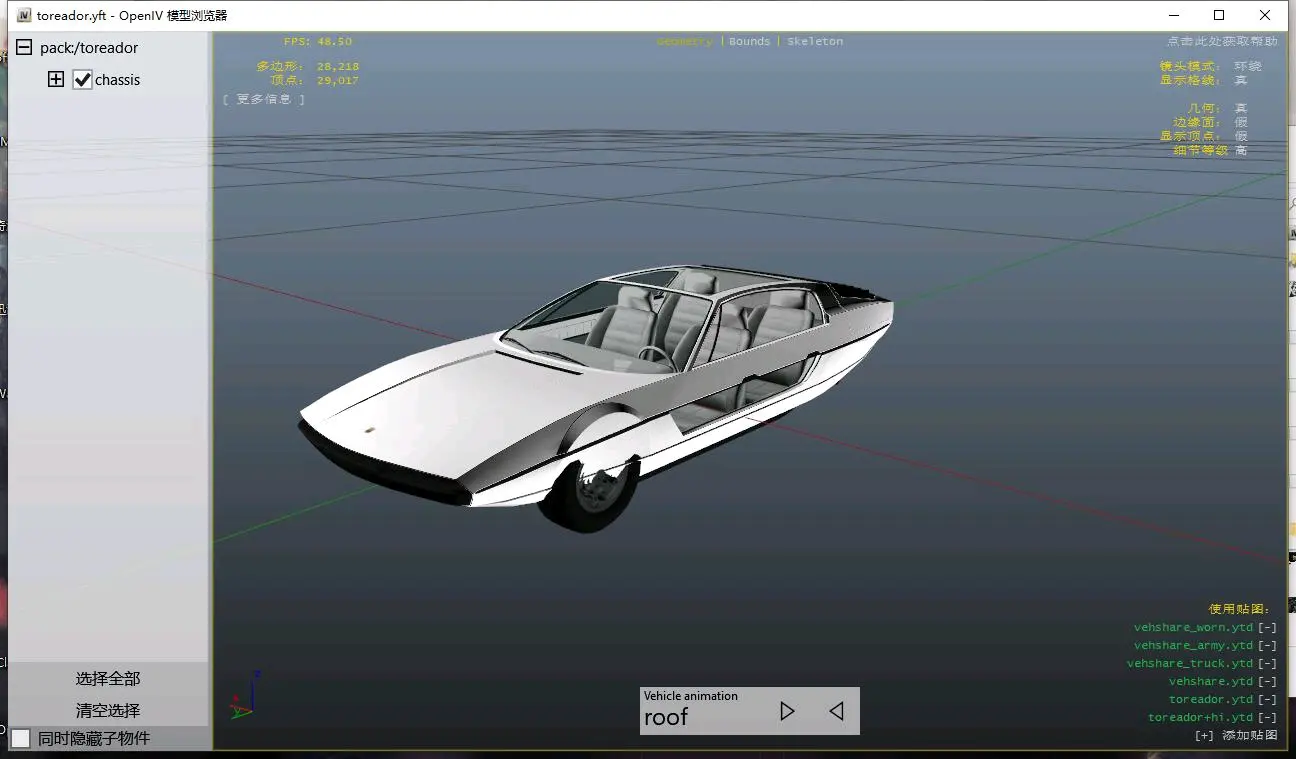1296x759 pixels.
Task: Change the 细节等级 detail level value
Action: tap(1241, 150)
